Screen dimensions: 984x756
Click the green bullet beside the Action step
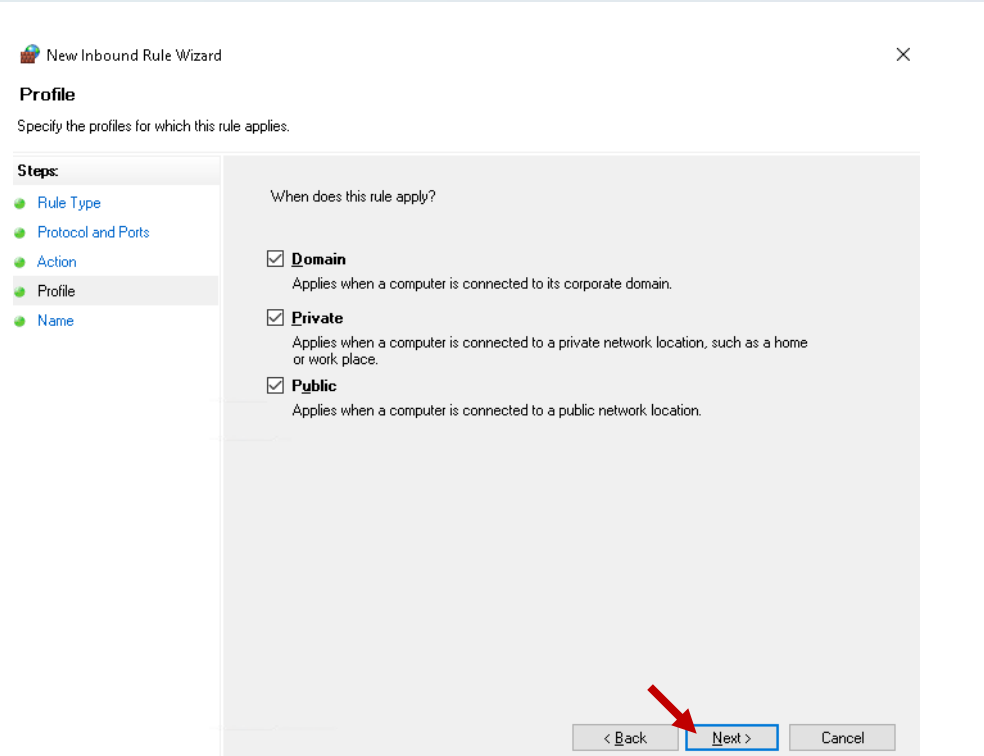pyautogui.click(x=18, y=262)
